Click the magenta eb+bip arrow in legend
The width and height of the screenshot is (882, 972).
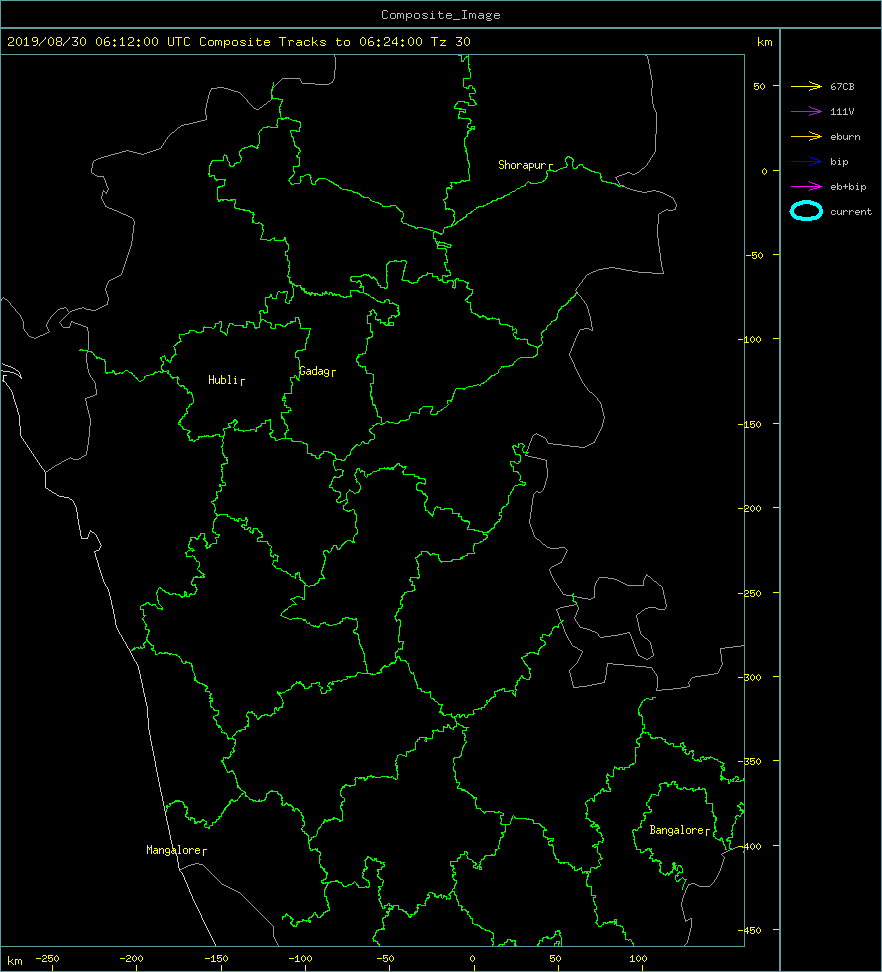tap(806, 187)
